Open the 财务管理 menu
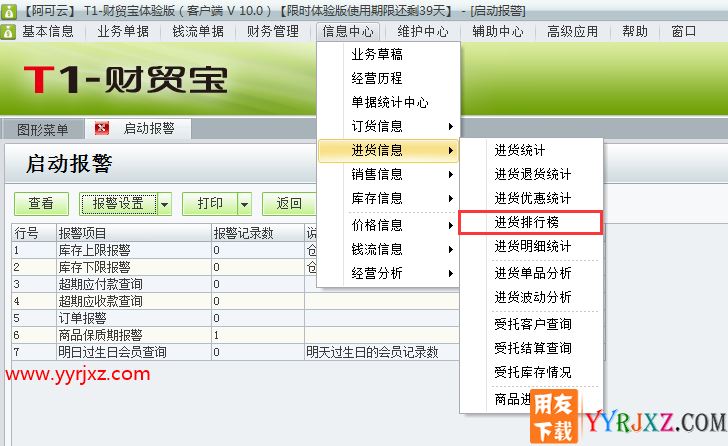 273,32
